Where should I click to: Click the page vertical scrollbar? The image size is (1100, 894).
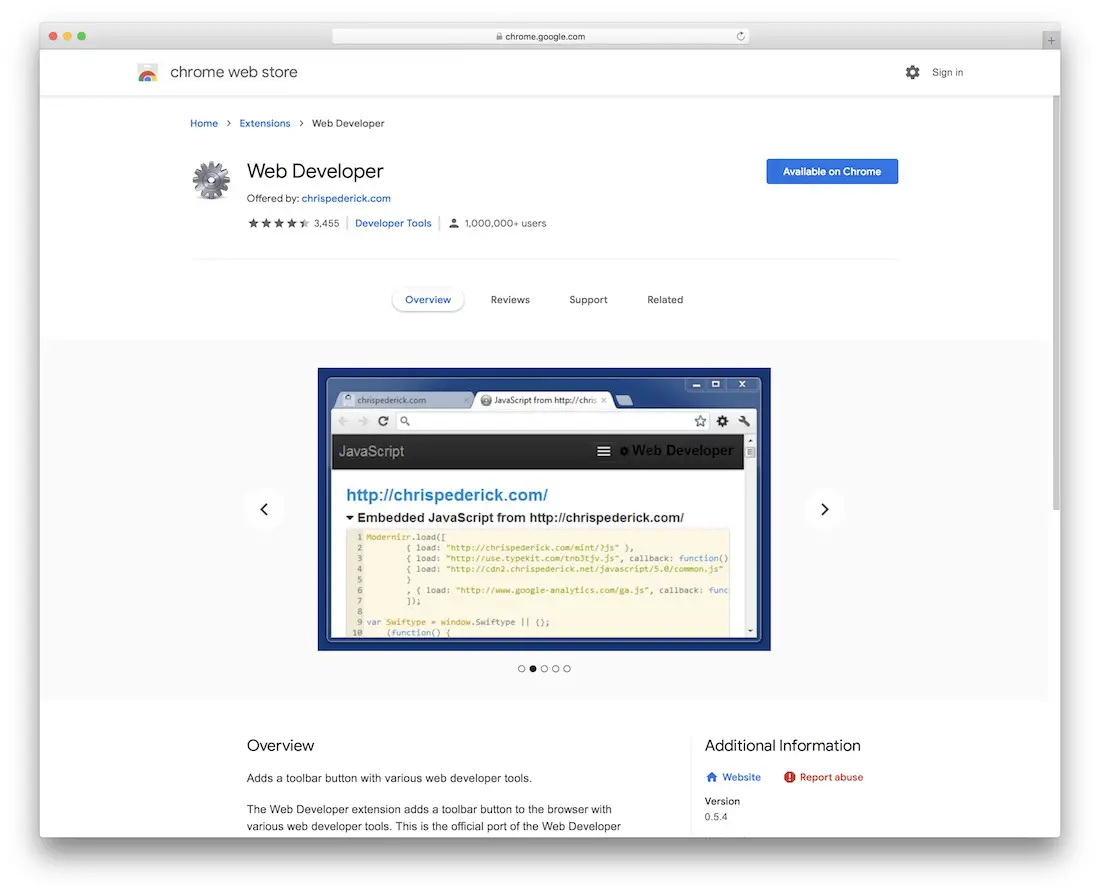pos(1056,303)
